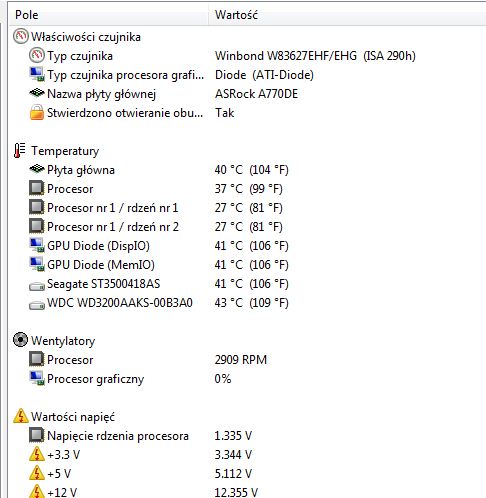Select the Właściwości czujnika group row

(86, 37)
